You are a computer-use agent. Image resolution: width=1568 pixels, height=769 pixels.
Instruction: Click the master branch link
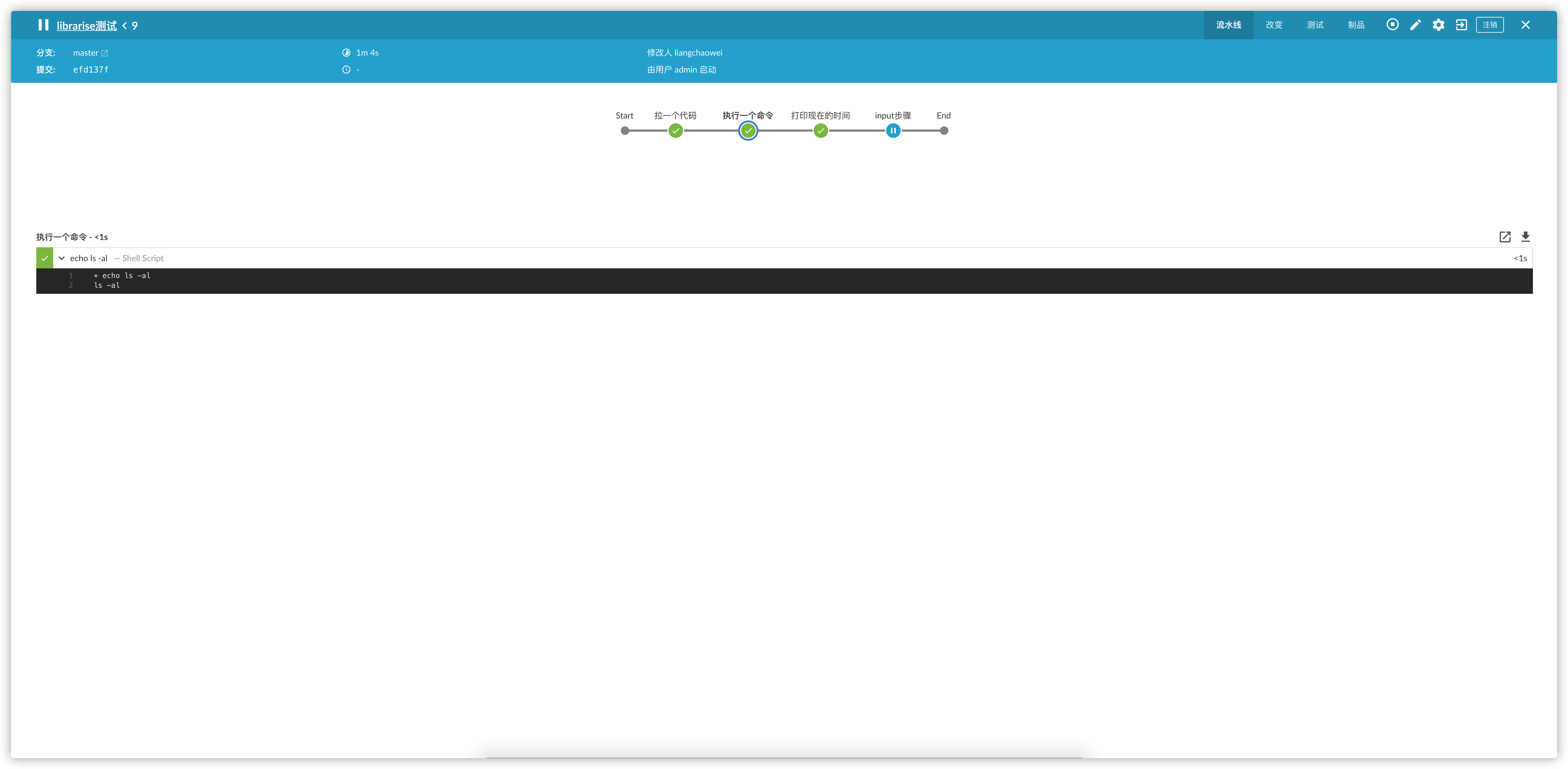pyautogui.click(x=91, y=52)
